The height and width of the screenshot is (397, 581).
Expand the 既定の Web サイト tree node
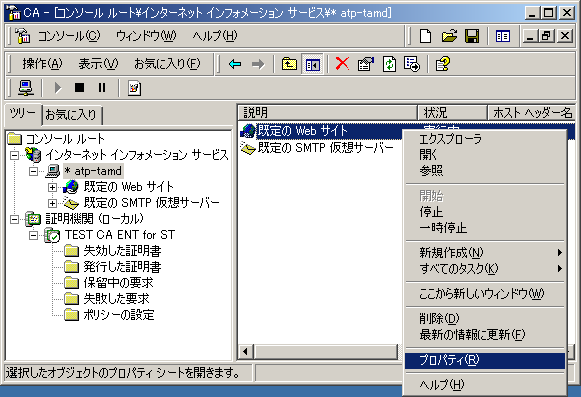[x=52, y=187]
